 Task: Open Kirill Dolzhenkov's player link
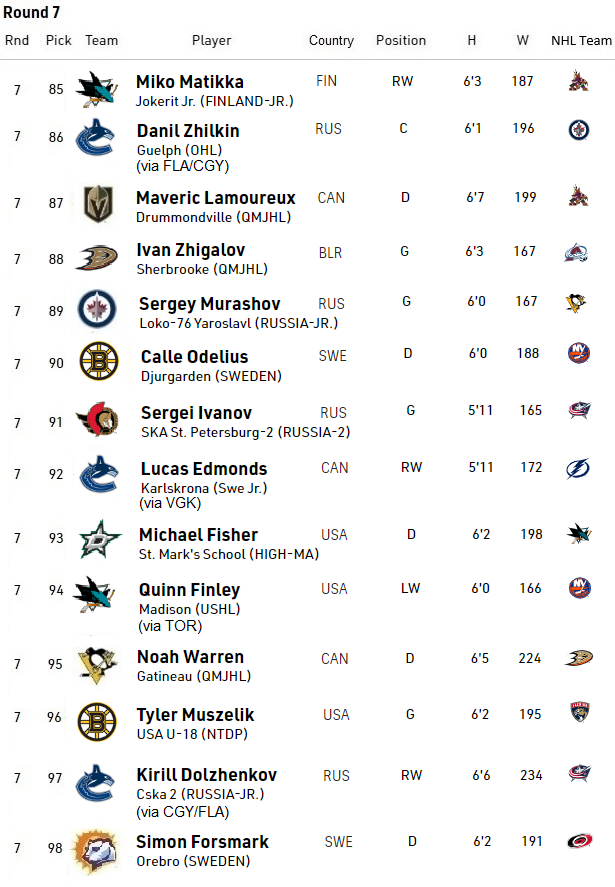click(x=207, y=775)
